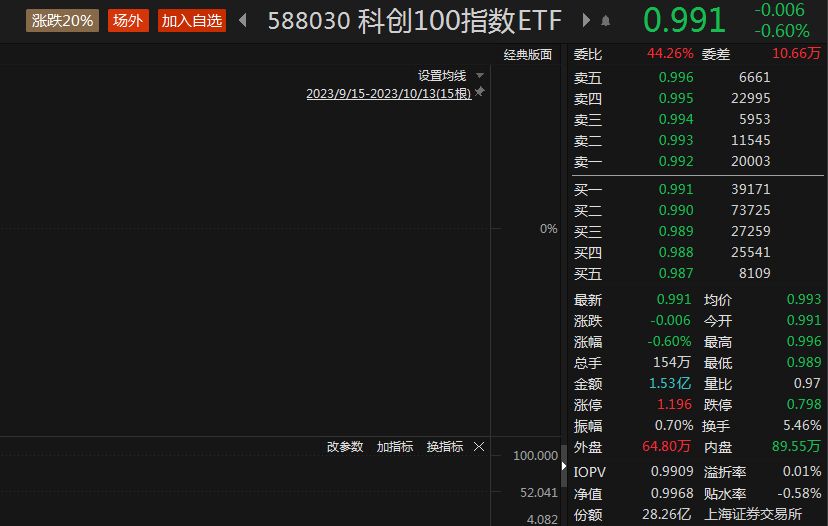
Task: Click the 最低 value 0.989
Action: (x=804, y=362)
